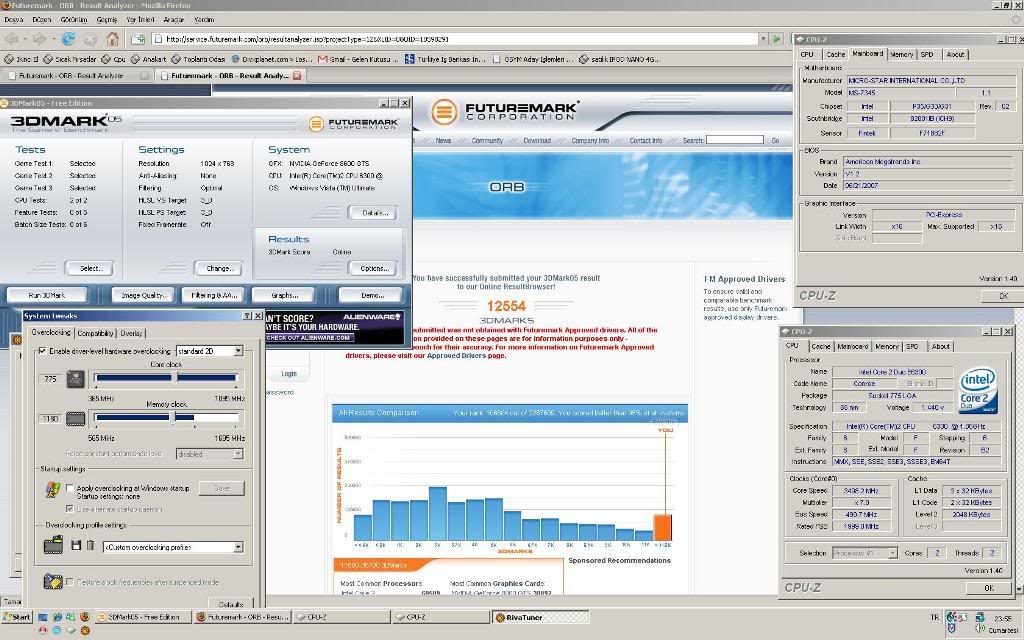Click the Firefox forward arrow
The height and width of the screenshot is (640, 1024).
pyautogui.click(x=39, y=39)
